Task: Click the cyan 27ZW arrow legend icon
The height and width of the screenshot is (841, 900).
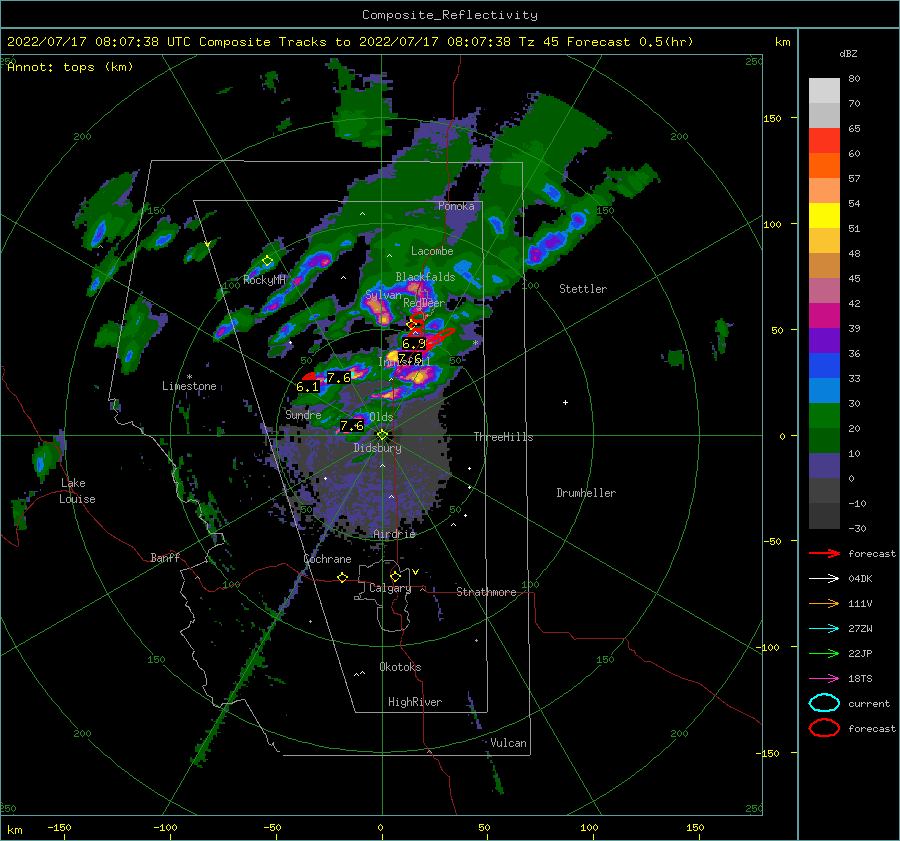Action: 824,629
